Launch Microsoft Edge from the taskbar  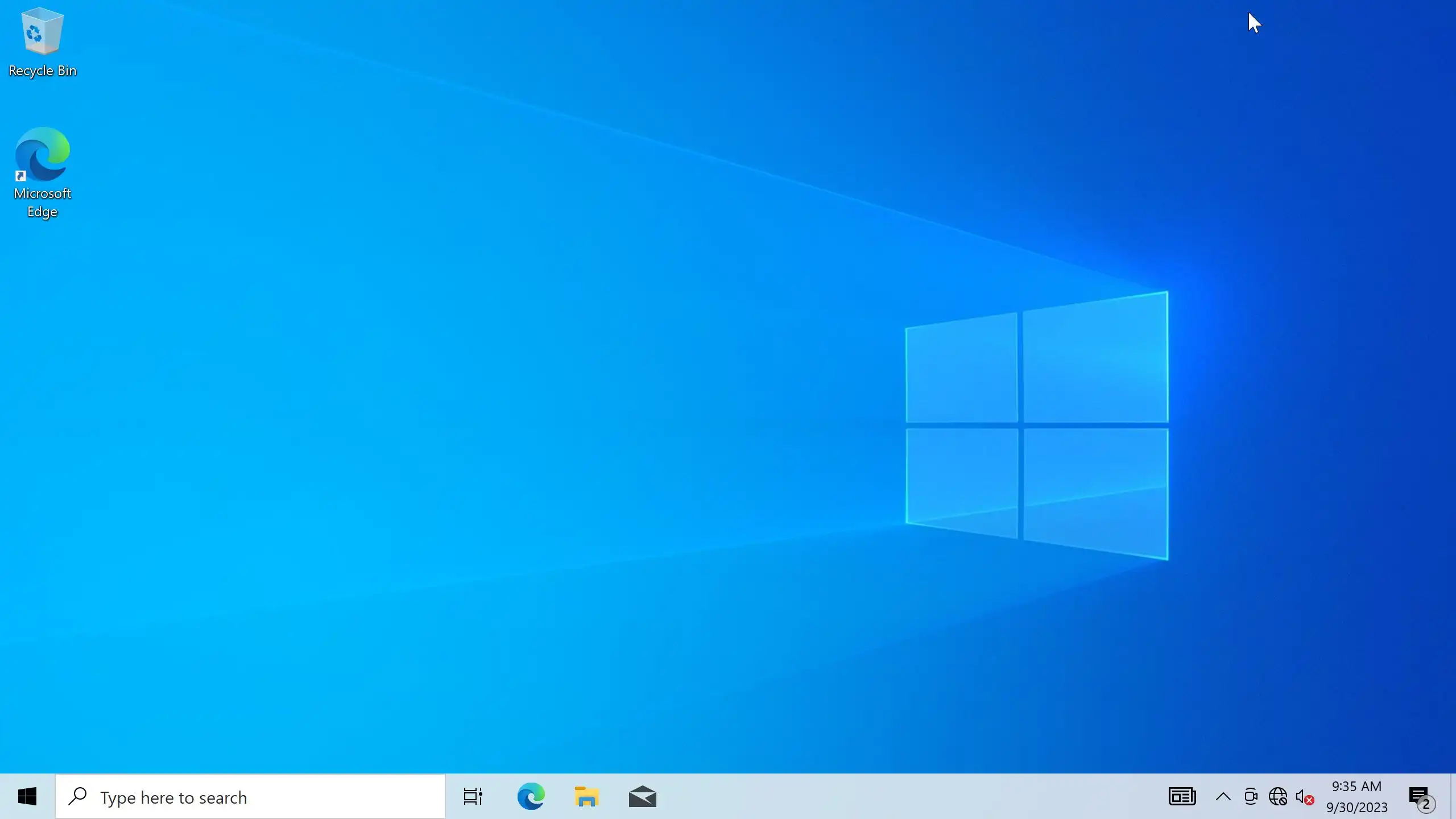(x=531, y=797)
